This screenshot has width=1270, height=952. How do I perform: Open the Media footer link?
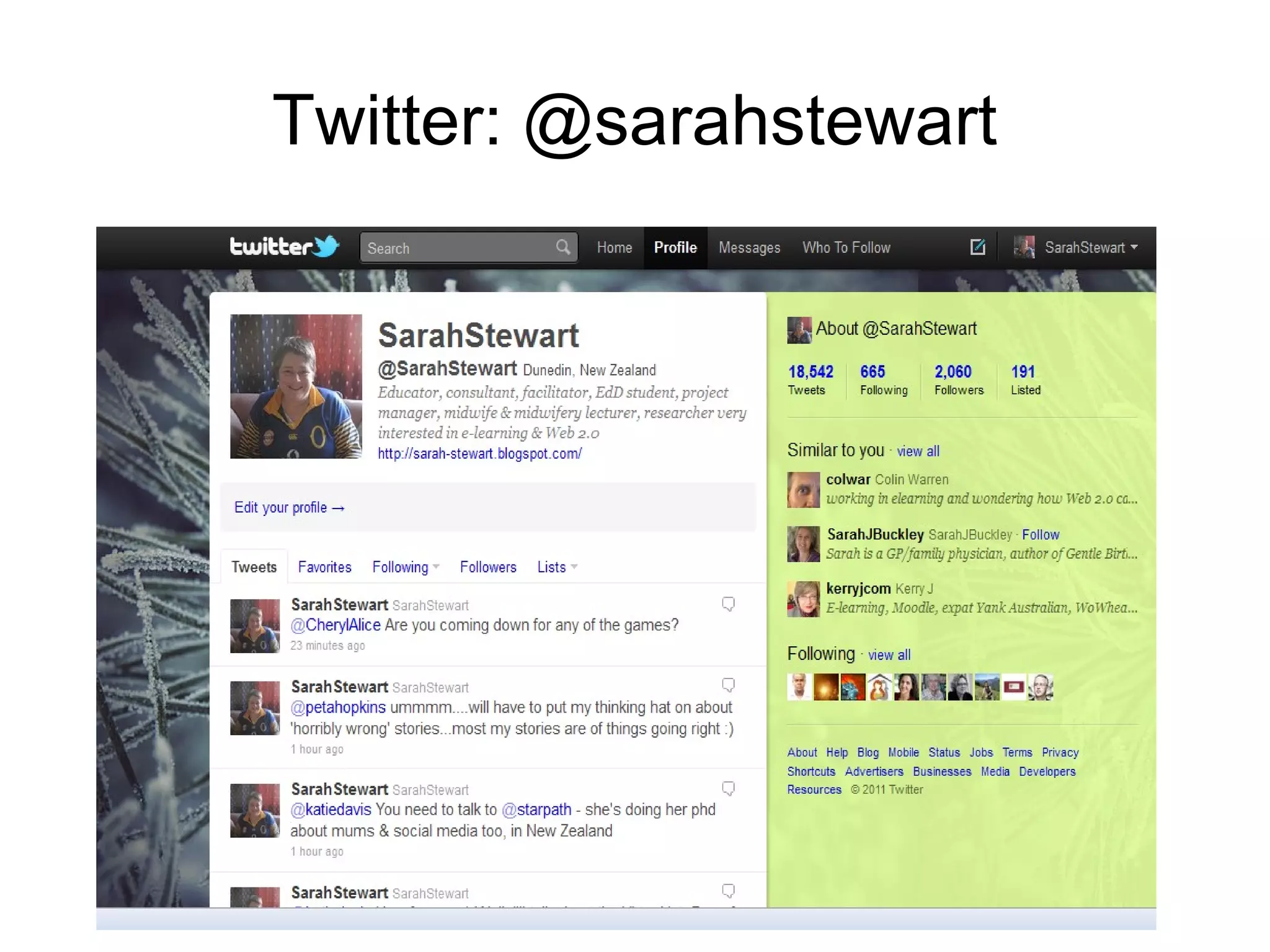995,772
